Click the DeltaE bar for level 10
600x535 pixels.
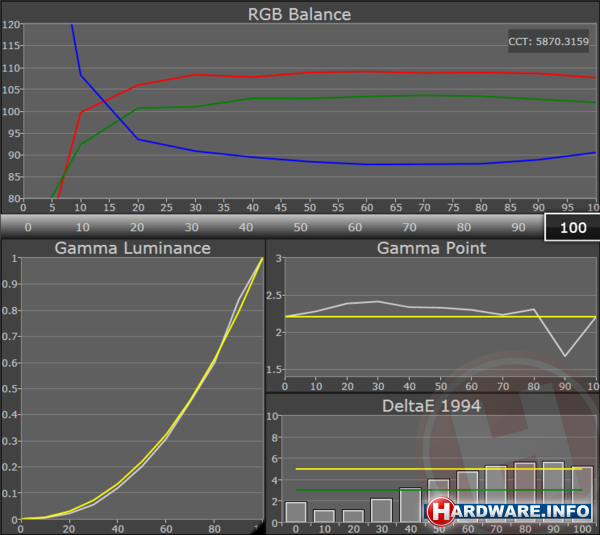tap(324, 516)
